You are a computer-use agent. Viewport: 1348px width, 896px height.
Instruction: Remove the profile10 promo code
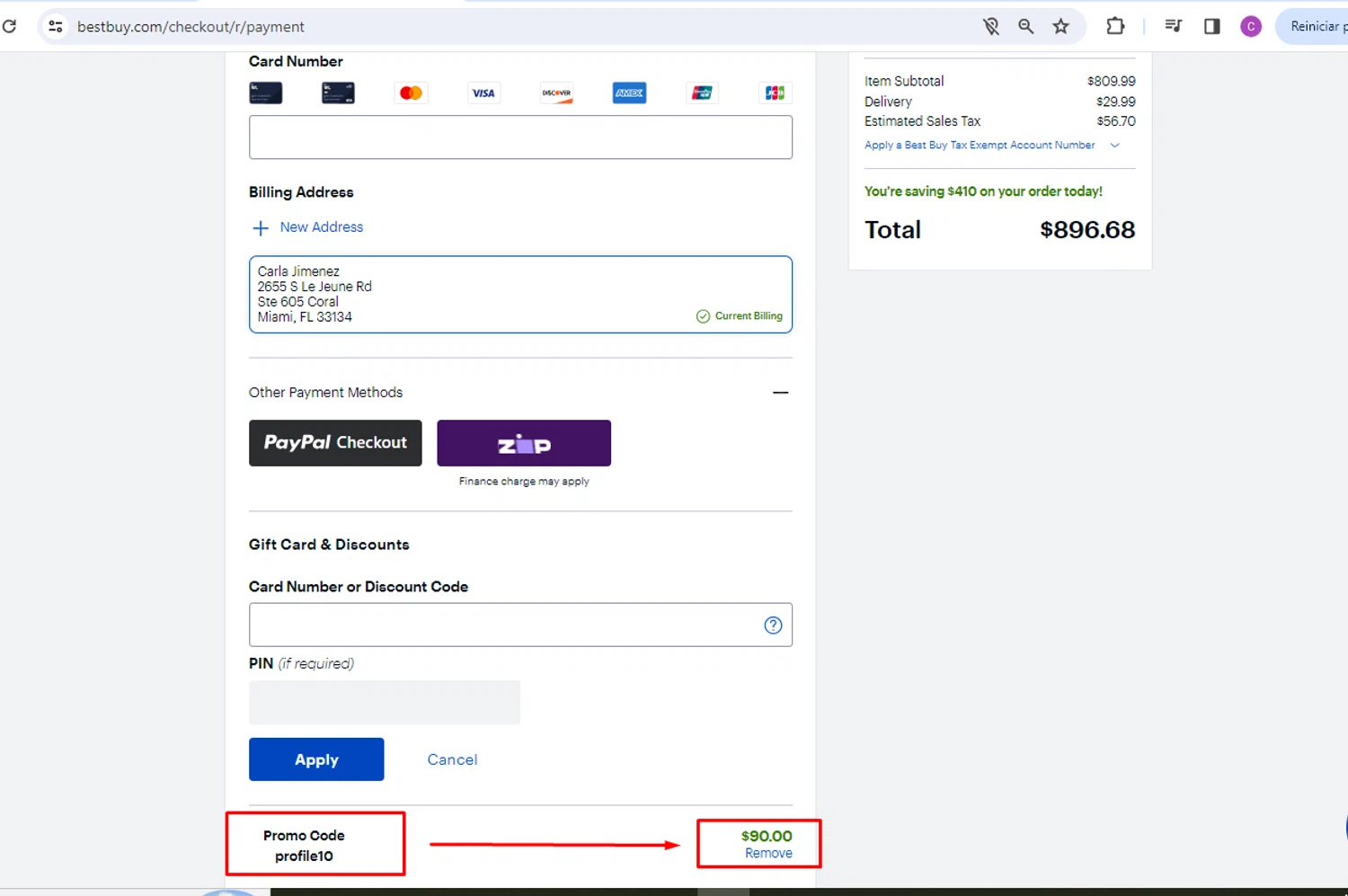pos(768,854)
